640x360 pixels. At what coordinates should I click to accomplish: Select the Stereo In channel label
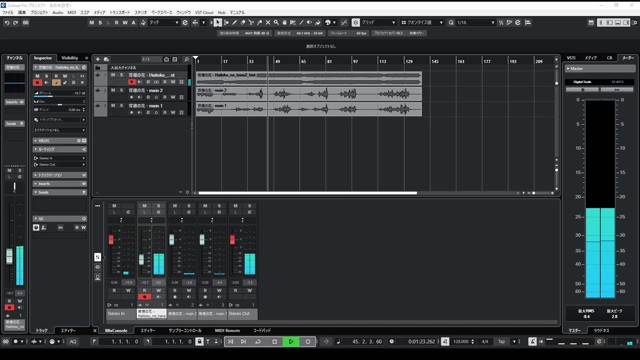coord(121,314)
